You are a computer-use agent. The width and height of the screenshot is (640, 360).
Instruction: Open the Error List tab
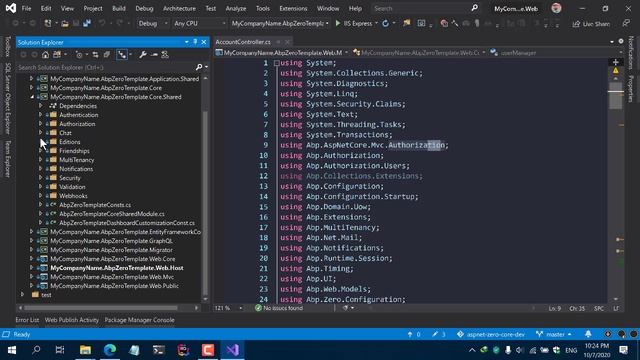(x=27, y=320)
